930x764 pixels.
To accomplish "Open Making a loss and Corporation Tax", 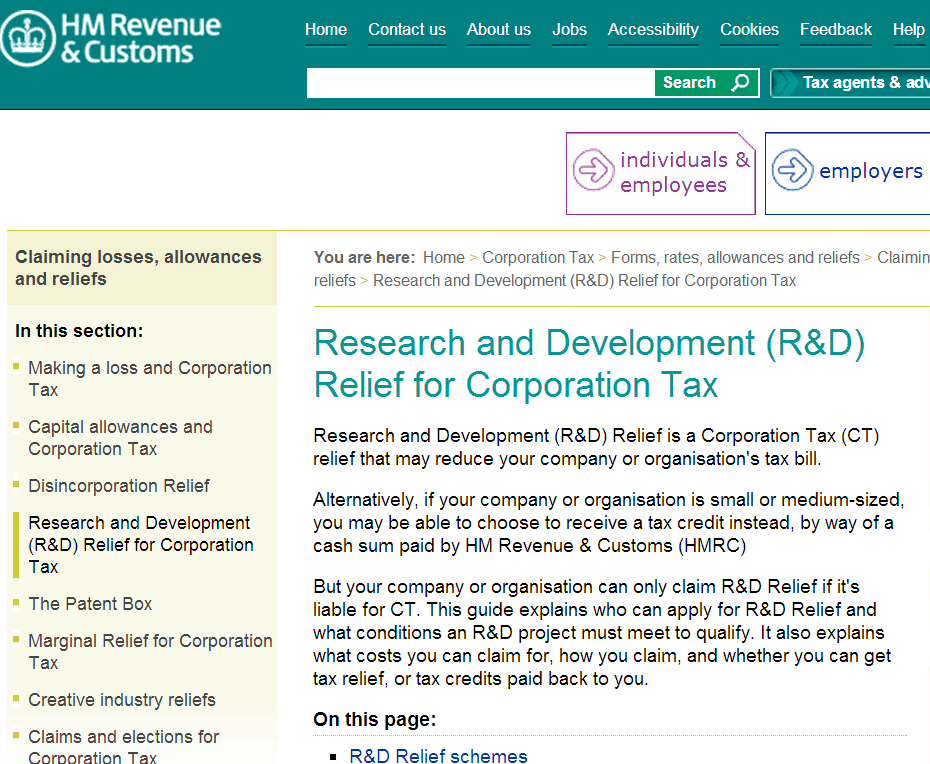I will tap(149, 378).
